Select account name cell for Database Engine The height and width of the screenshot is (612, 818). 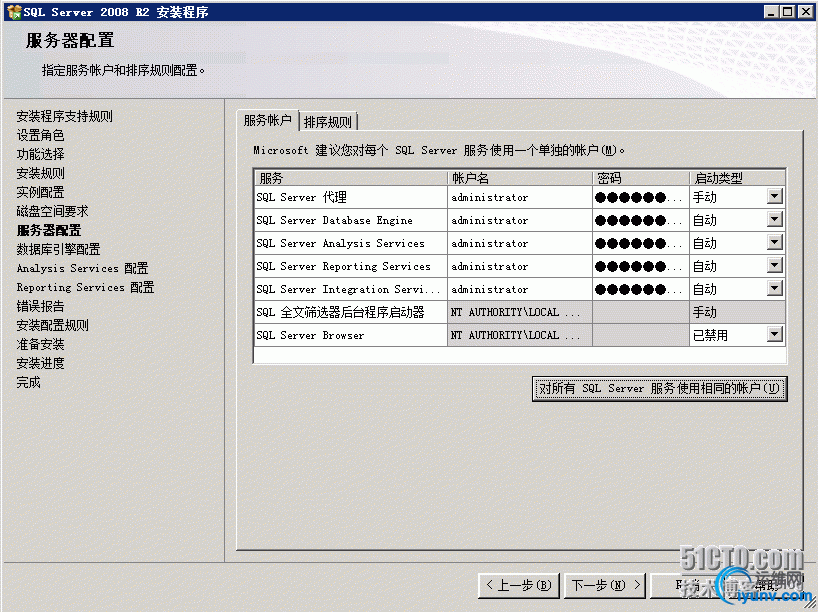coord(520,220)
